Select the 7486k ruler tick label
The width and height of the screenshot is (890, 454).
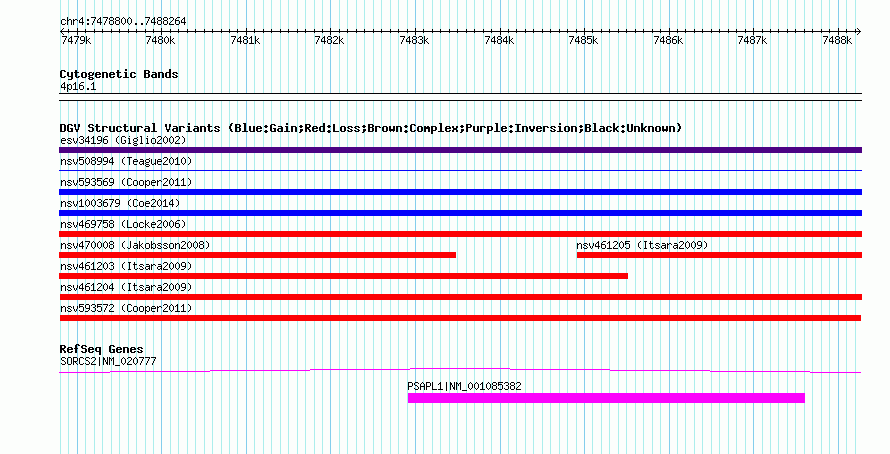click(669, 40)
